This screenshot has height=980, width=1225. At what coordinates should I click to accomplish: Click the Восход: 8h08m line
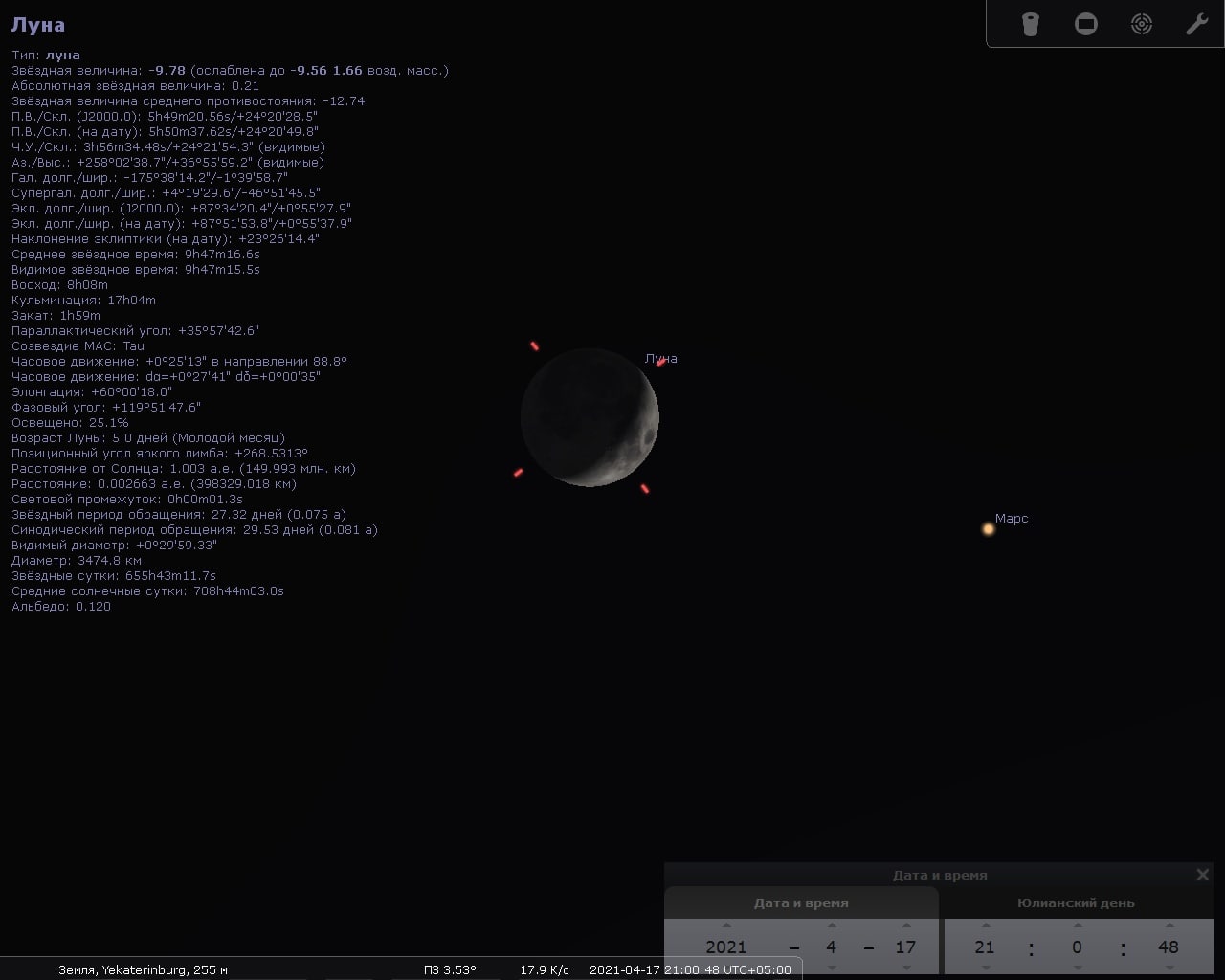click(x=59, y=284)
